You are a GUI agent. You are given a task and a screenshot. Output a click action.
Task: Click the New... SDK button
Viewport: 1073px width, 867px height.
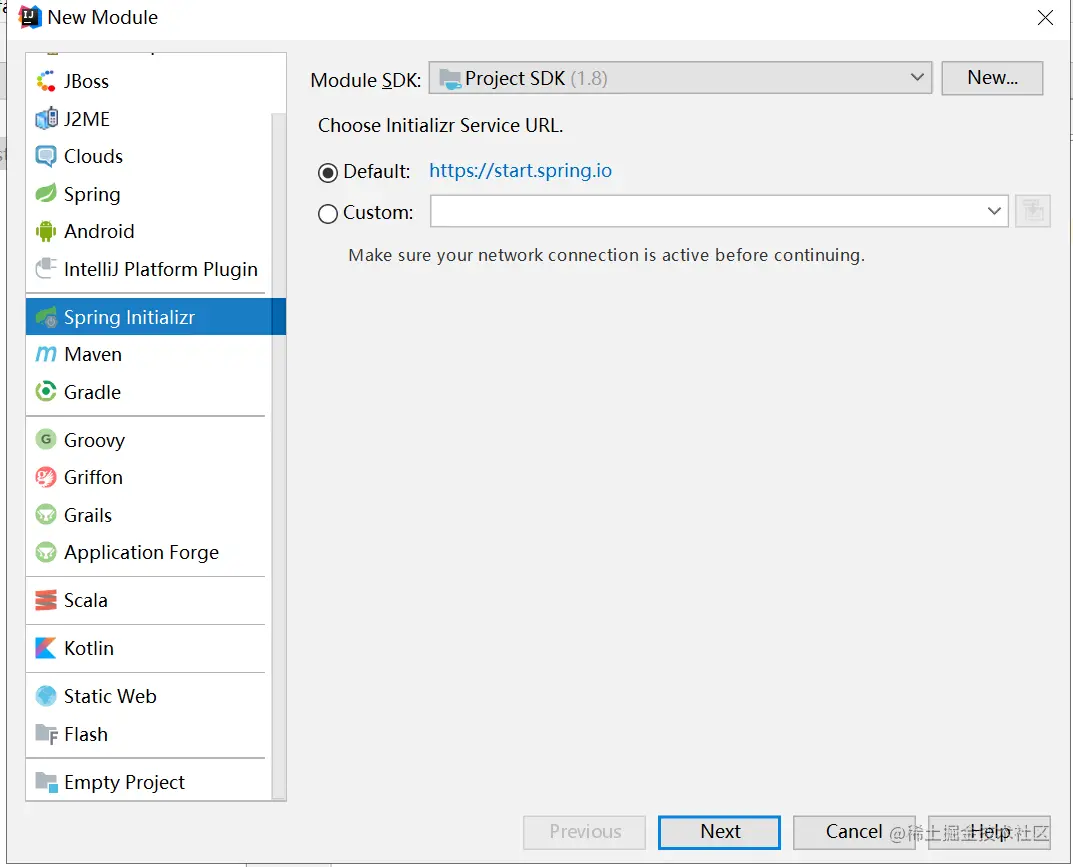pos(992,78)
